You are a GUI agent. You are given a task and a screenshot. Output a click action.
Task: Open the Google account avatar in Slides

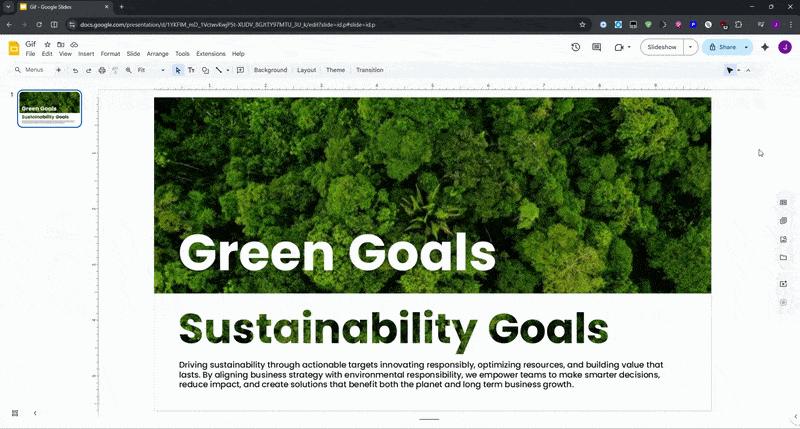click(785, 47)
